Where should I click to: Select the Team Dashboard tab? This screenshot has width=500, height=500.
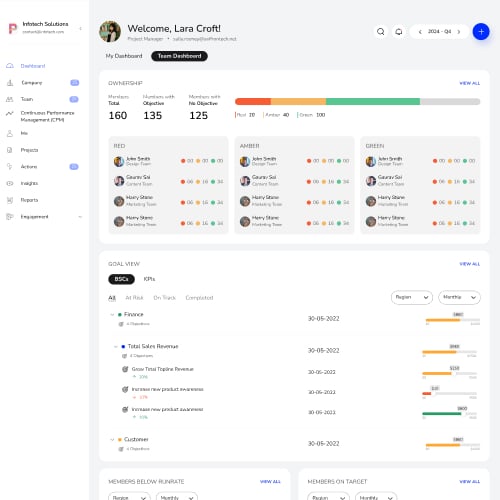coord(179,56)
